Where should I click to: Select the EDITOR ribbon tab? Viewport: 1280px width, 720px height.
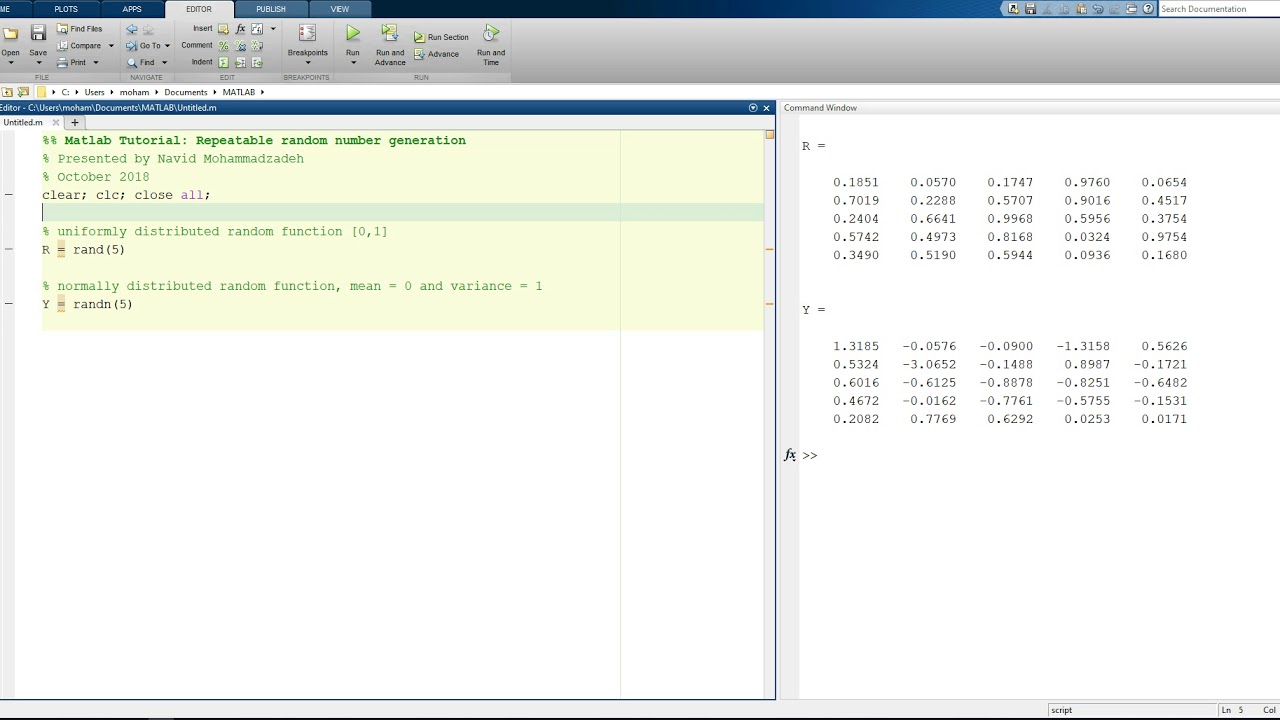[198, 9]
